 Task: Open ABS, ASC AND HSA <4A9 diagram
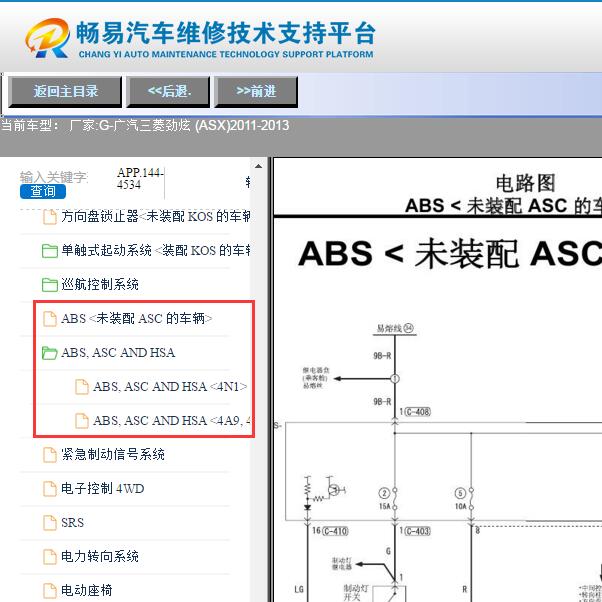coord(172,420)
